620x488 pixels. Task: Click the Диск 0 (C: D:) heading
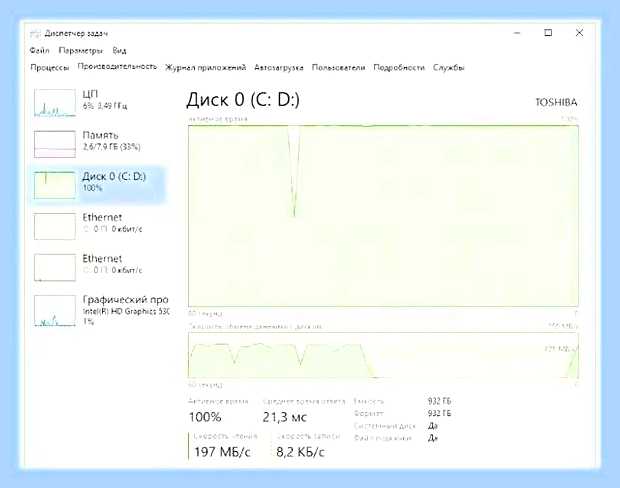pos(243,99)
